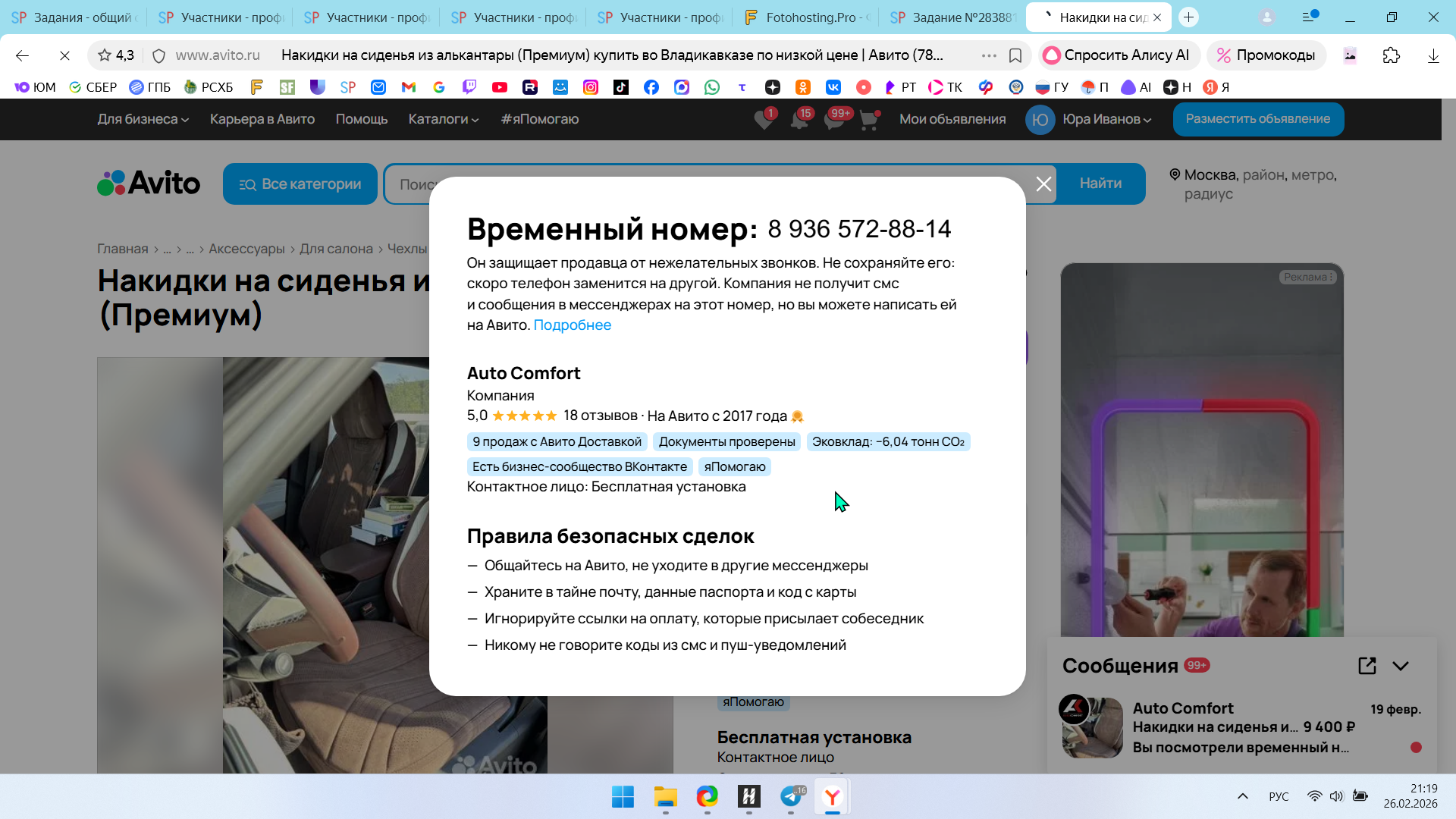Open the Помощь menu item
The height and width of the screenshot is (819, 1456).
pyautogui.click(x=362, y=119)
